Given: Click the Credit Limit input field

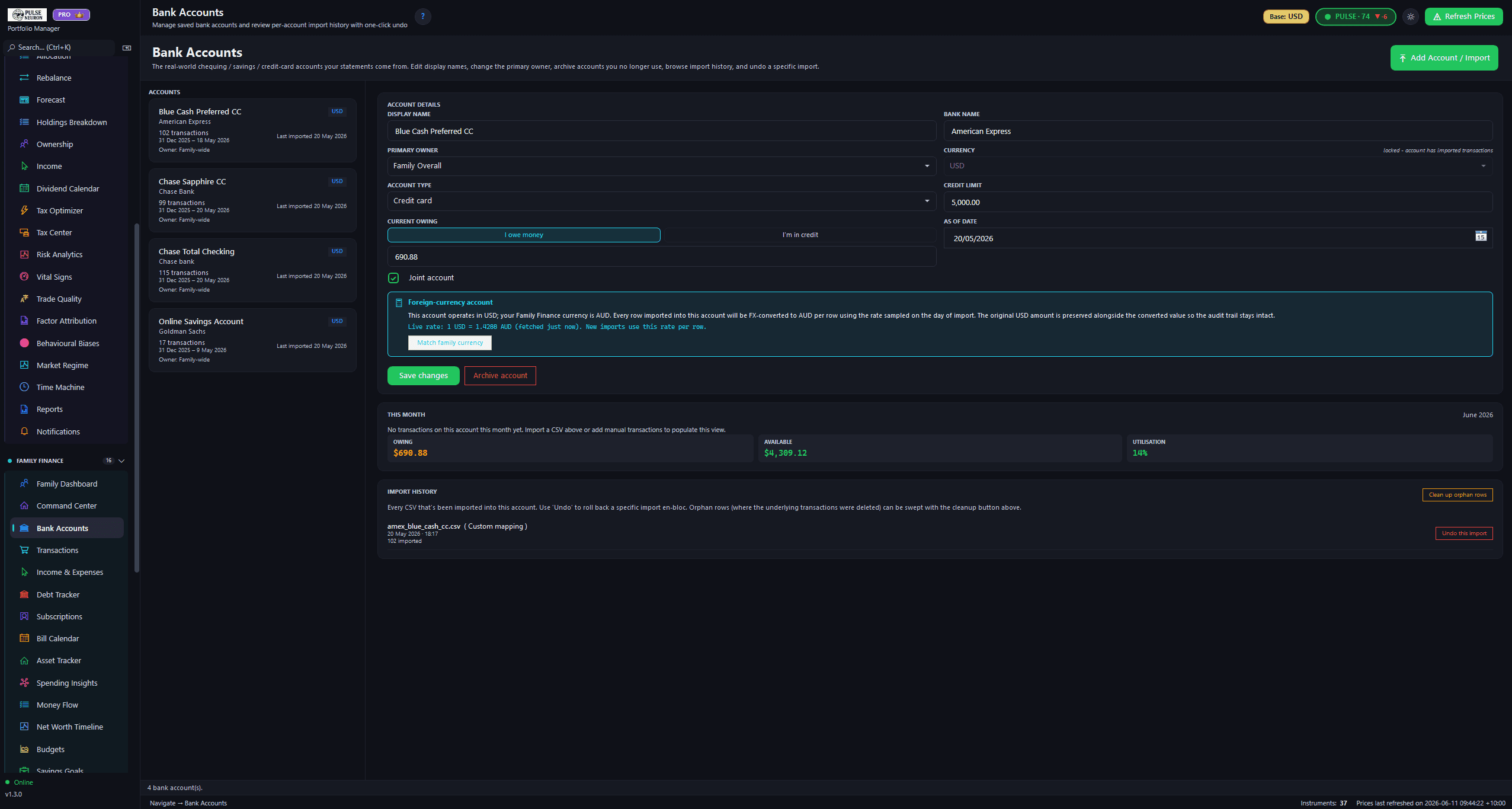Looking at the screenshot, I should click(1218, 202).
